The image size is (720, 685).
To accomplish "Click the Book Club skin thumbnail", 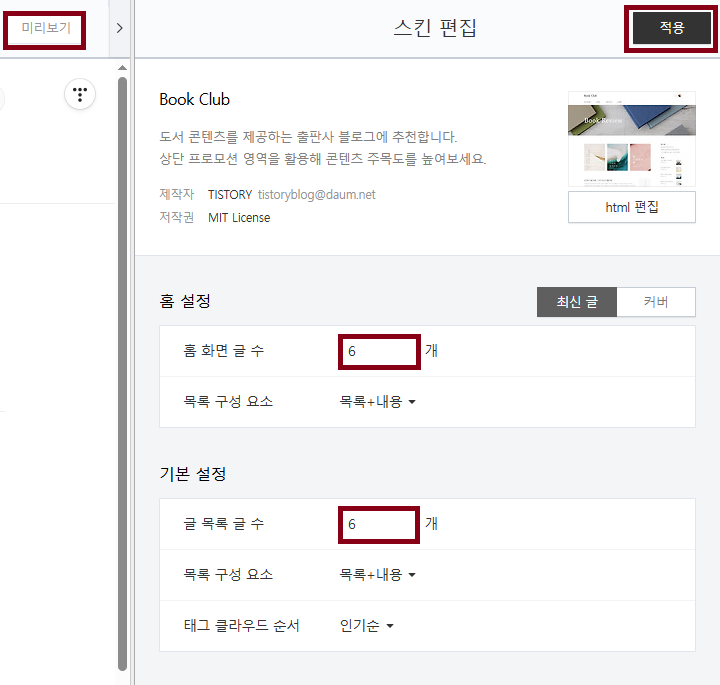I will (631, 139).
